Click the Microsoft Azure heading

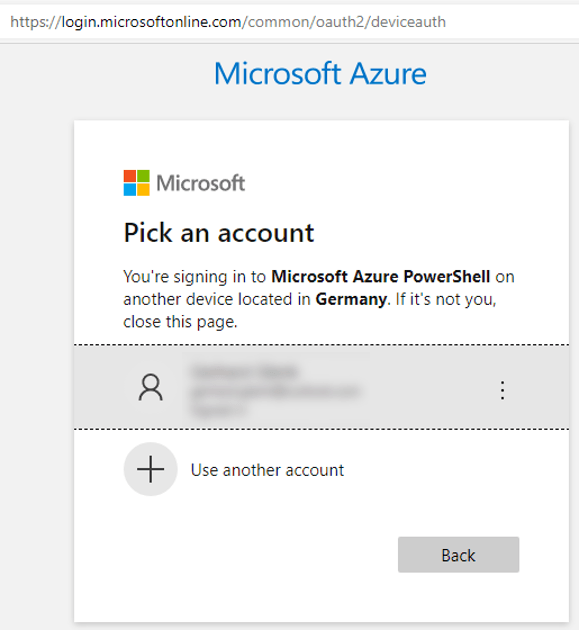pyautogui.click(x=320, y=74)
